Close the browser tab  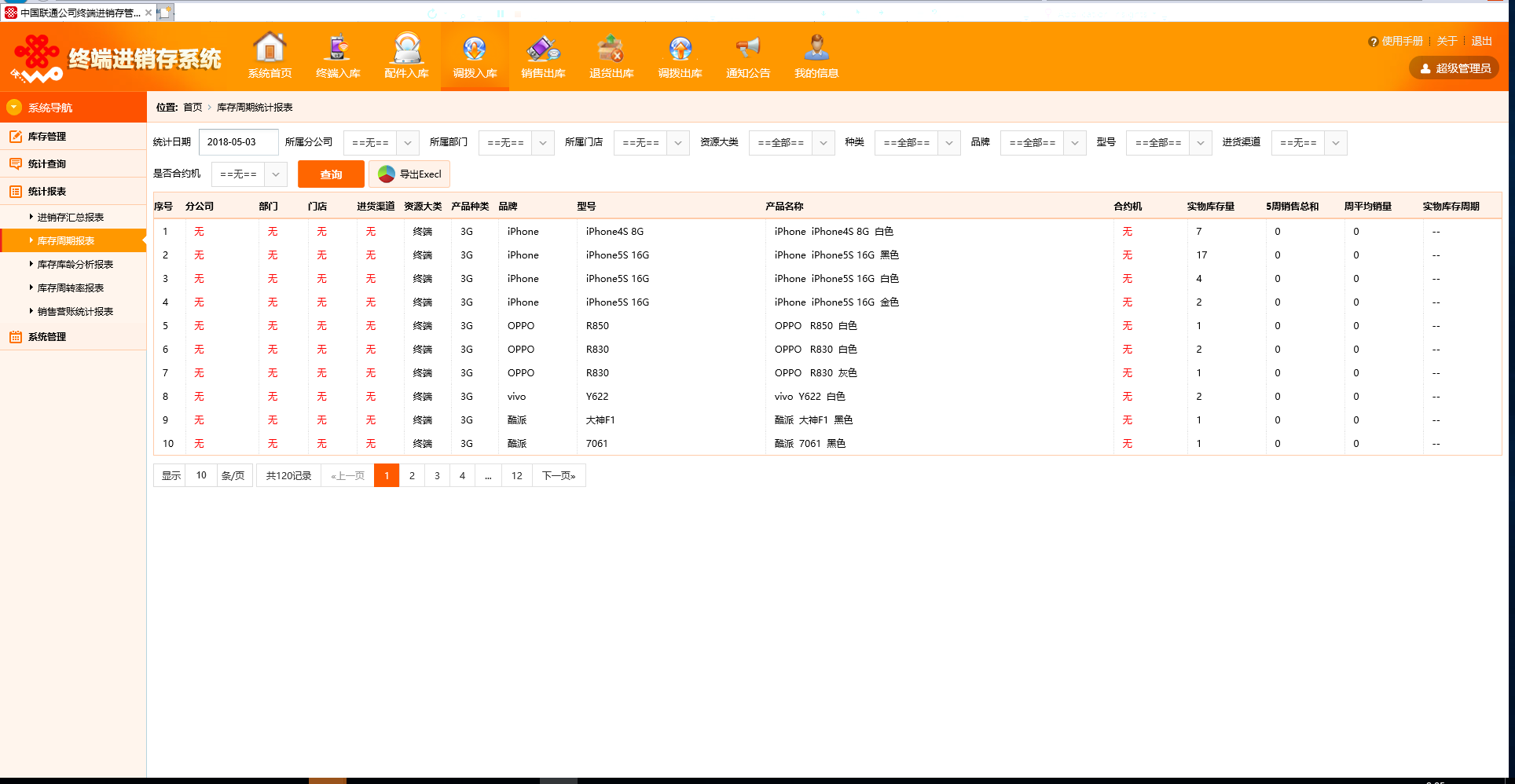coord(148,13)
